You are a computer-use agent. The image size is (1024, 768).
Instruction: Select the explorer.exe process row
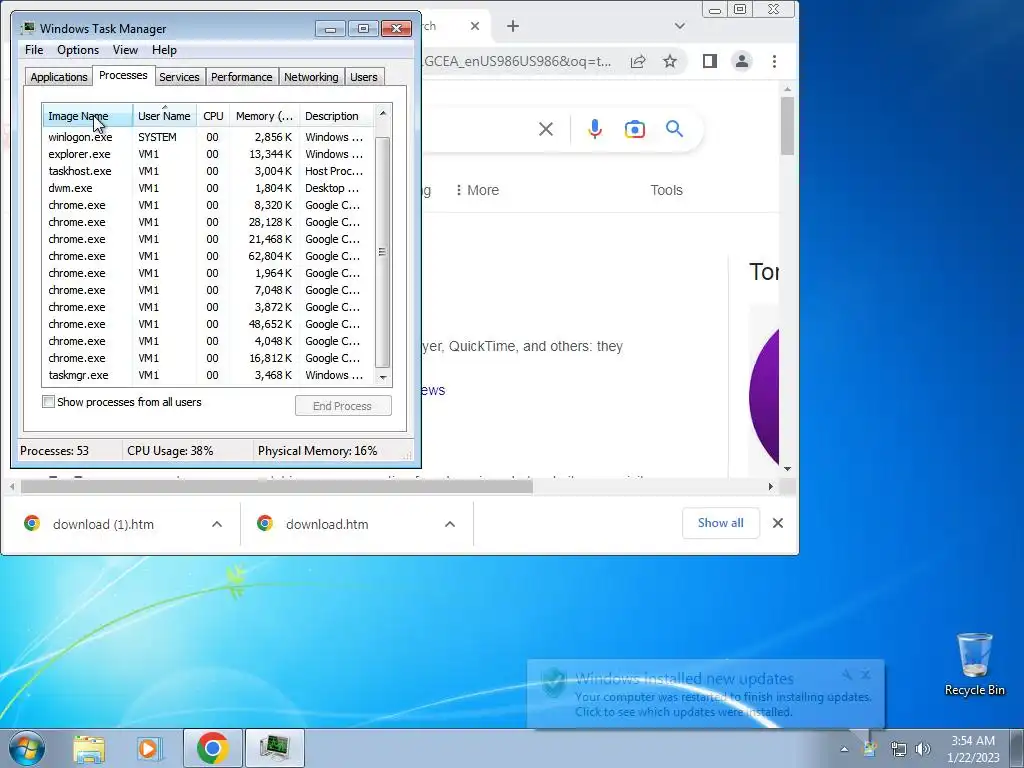point(208,154)
